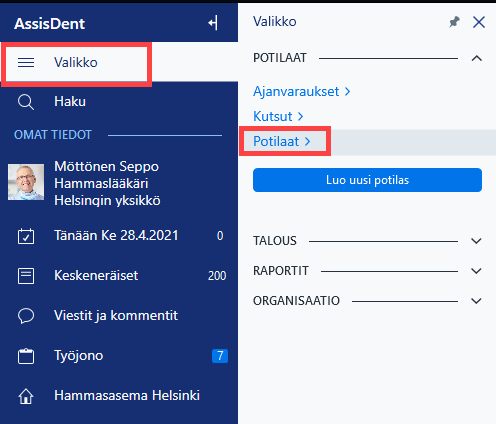Open Viestit ja kommentit speech bubble icon
This screenshot has height=424, width=496.
[26, 316]
